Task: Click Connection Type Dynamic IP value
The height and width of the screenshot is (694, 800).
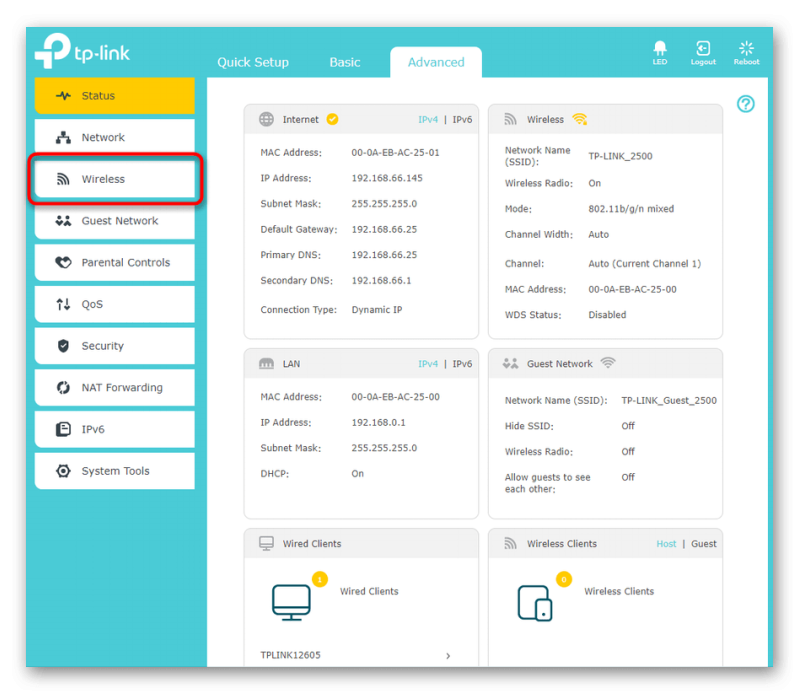Action: pyautogui.click(x=377, y=310)
